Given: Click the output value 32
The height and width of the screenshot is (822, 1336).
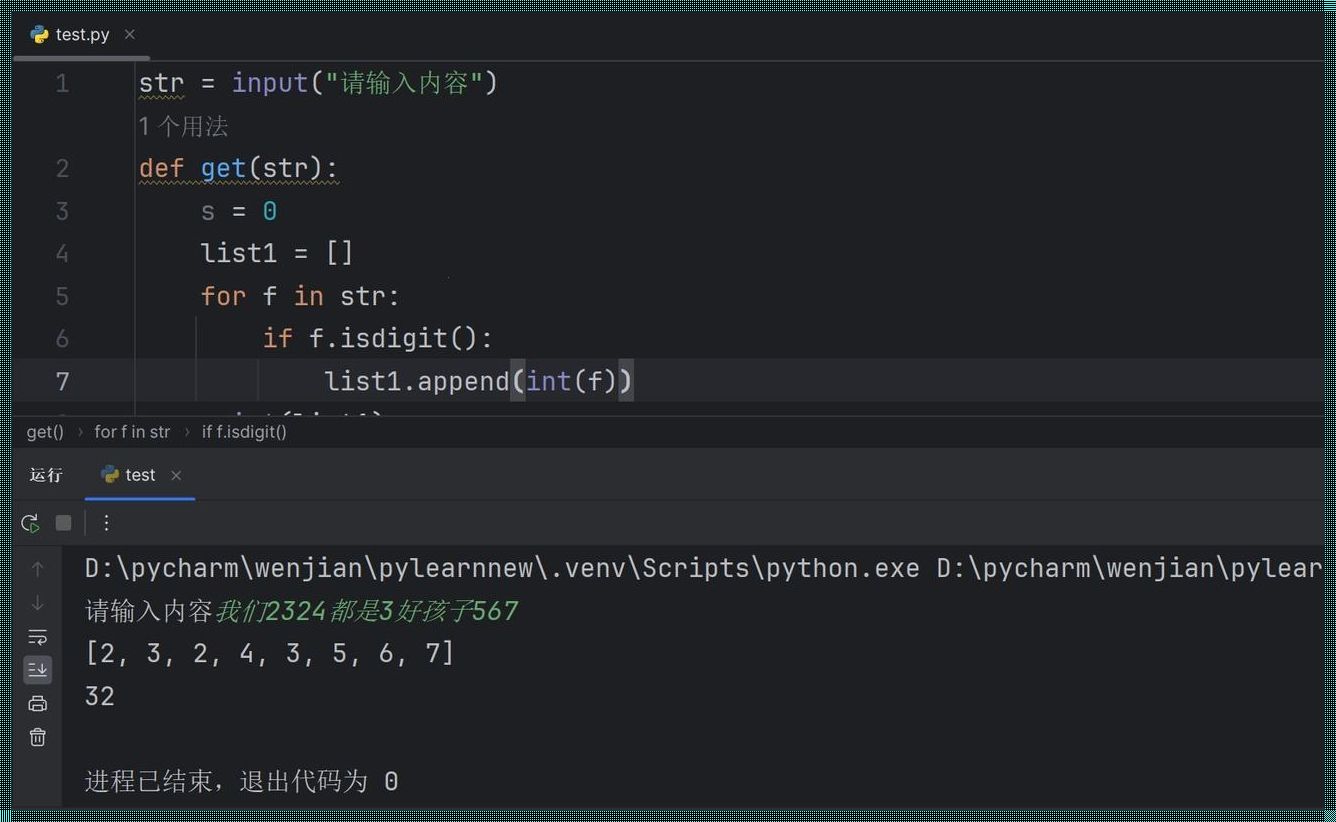Looking at the screenshot, I should pyautogui.click(x=100, y=696).
